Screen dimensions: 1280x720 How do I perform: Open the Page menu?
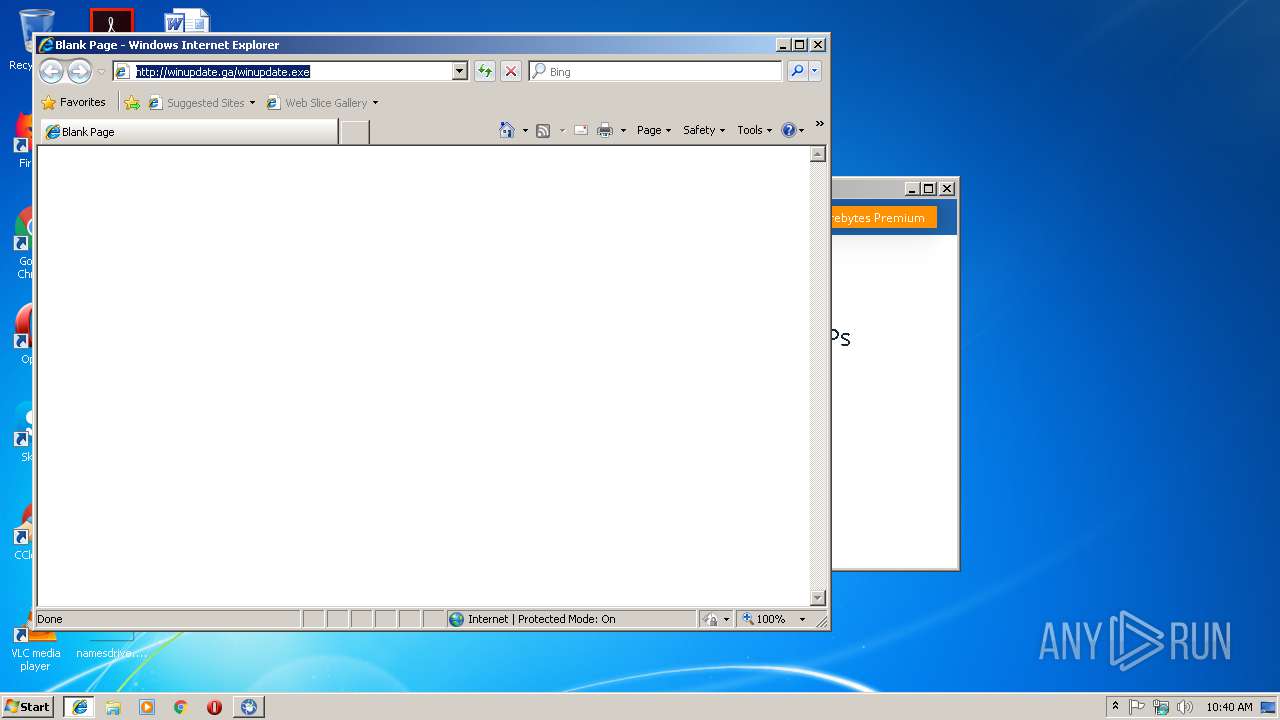point(654,130)
